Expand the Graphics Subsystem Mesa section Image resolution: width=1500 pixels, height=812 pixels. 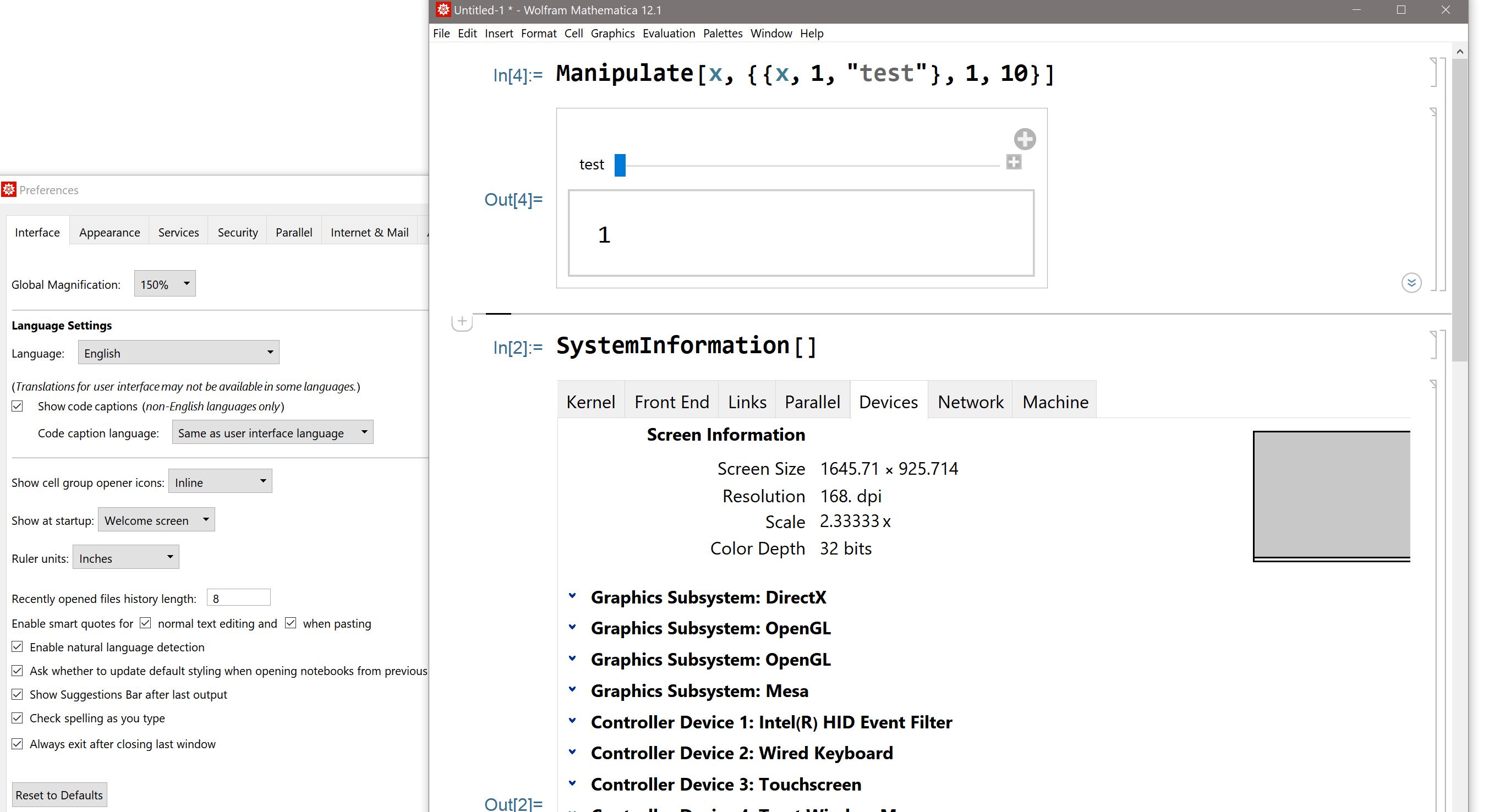coord(571,690)
